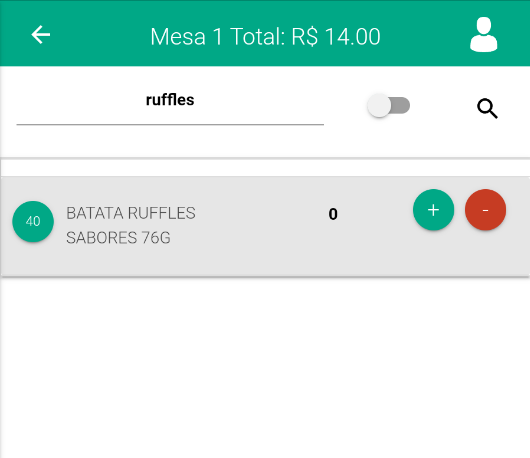Tap the magnifier search icon
This screenshot has width=530, height=458.
click(487, 109)
